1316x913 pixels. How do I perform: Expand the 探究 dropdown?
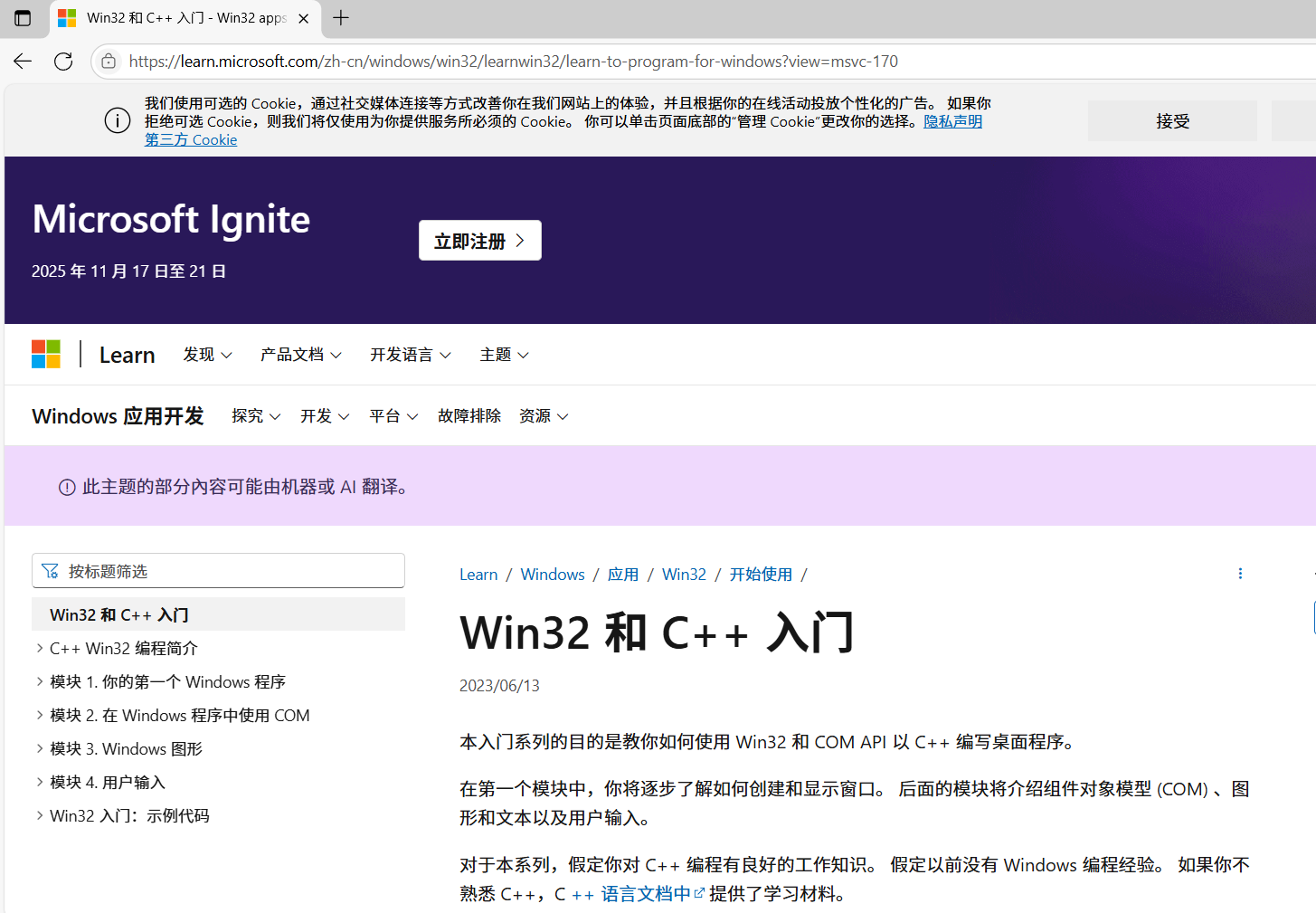coord(256,416)
